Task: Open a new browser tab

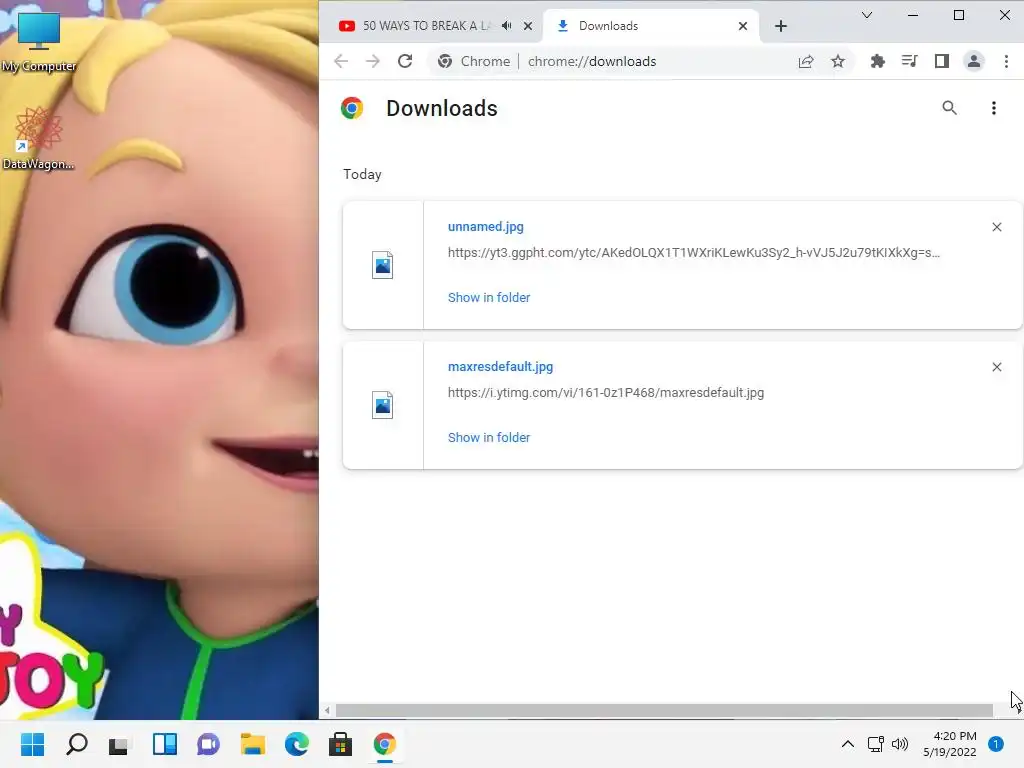Action: click(x=780, y=26)
